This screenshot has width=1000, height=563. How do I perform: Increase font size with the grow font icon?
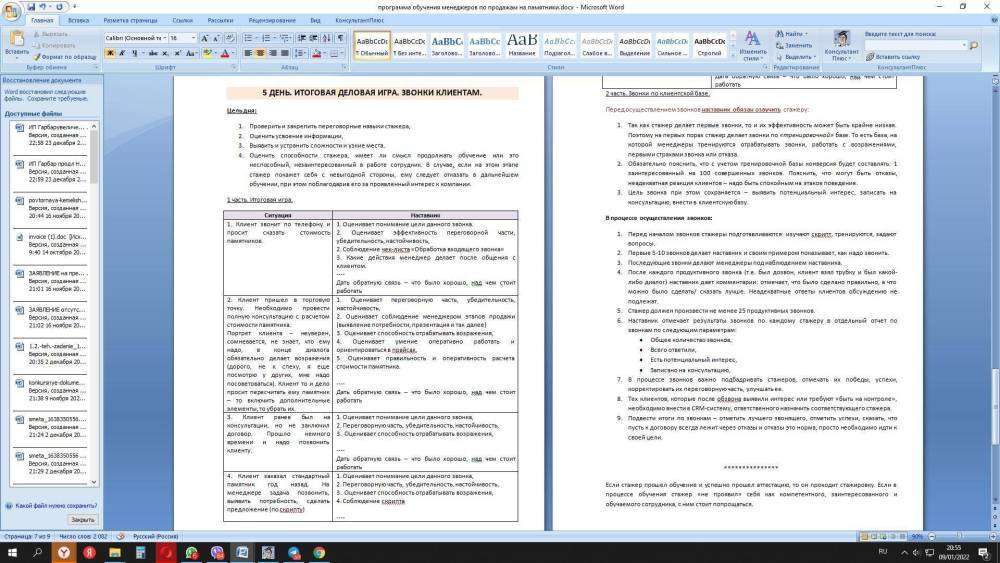pyautogui.click(x=205, y=38)
